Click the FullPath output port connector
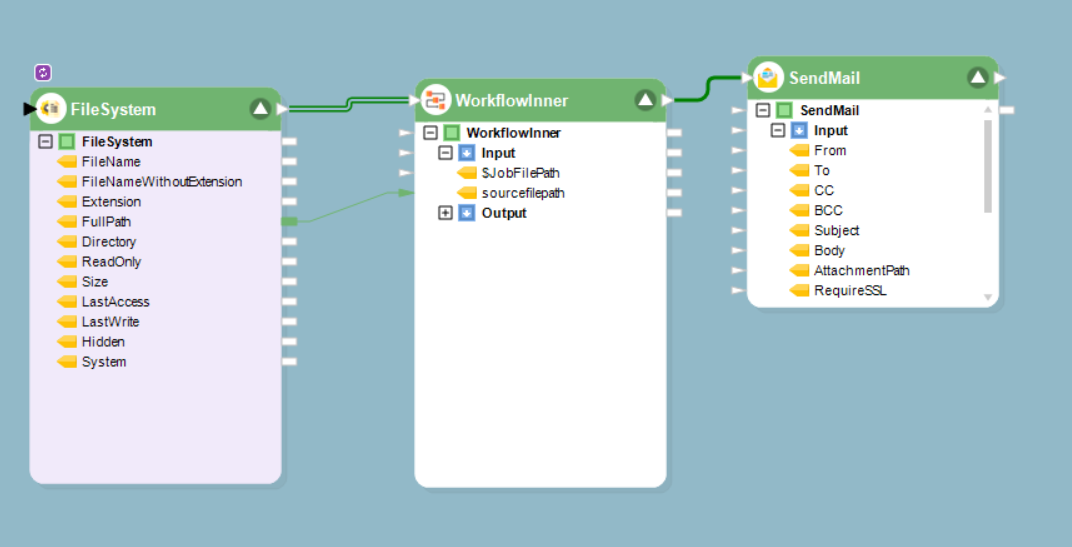 coord(289,222)
